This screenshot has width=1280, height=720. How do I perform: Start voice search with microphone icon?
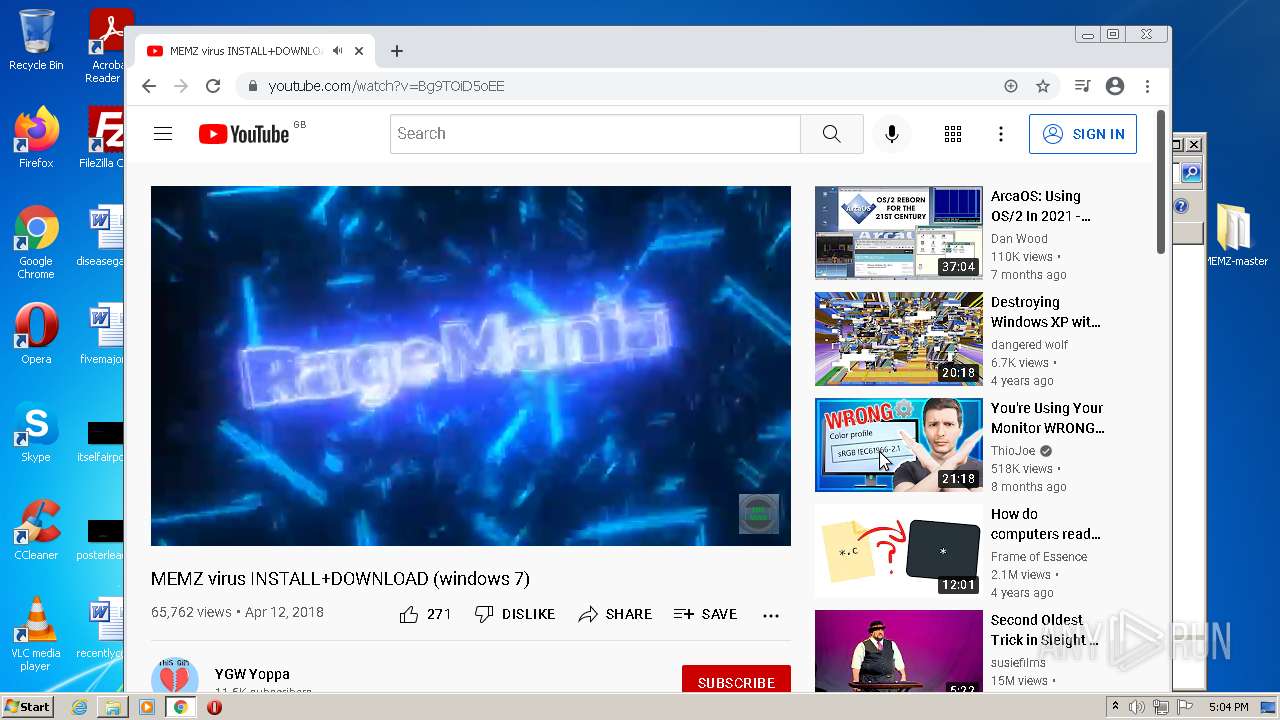(x=892, y=134)
